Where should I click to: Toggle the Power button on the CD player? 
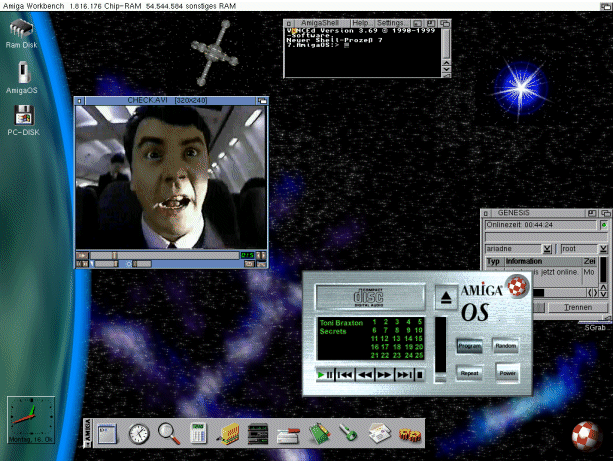pos(506,372)
